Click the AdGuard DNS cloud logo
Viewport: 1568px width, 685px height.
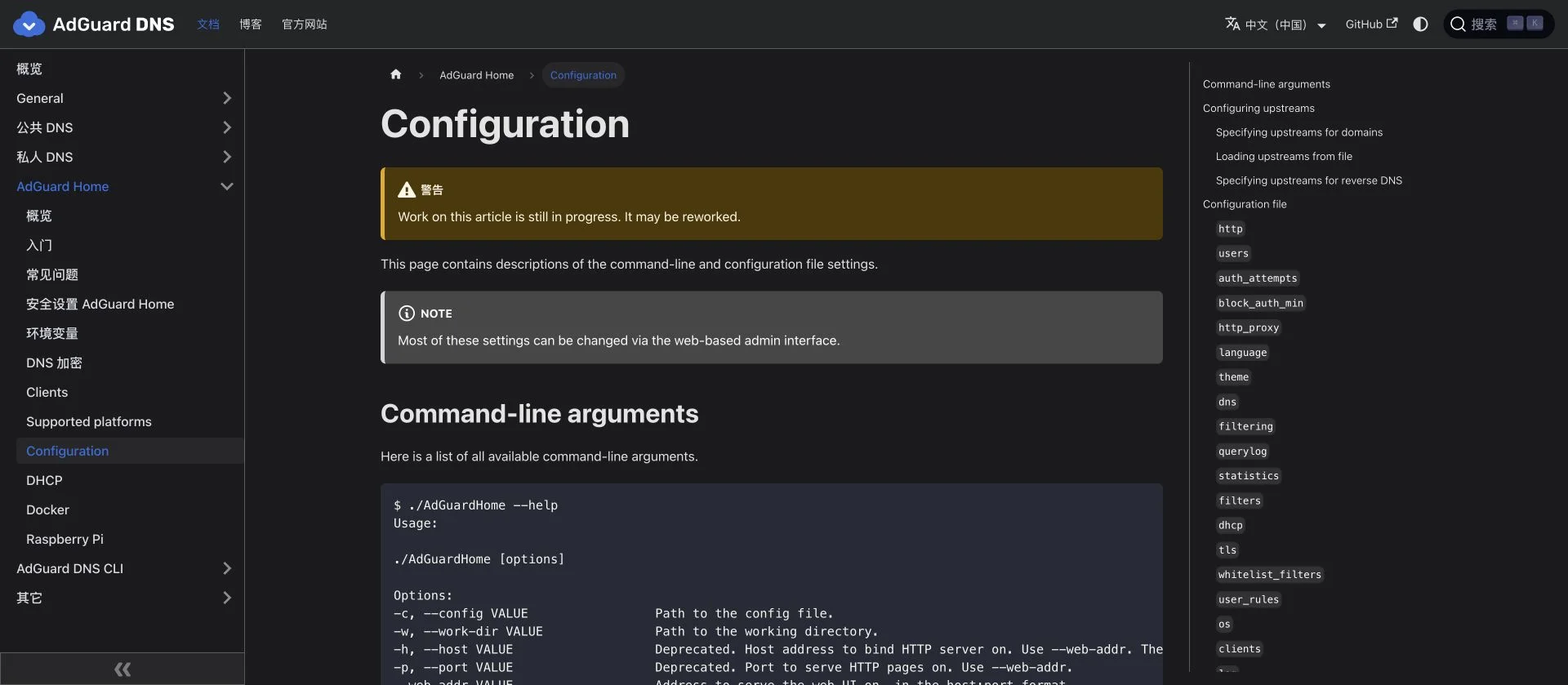[x=29, y=24]
